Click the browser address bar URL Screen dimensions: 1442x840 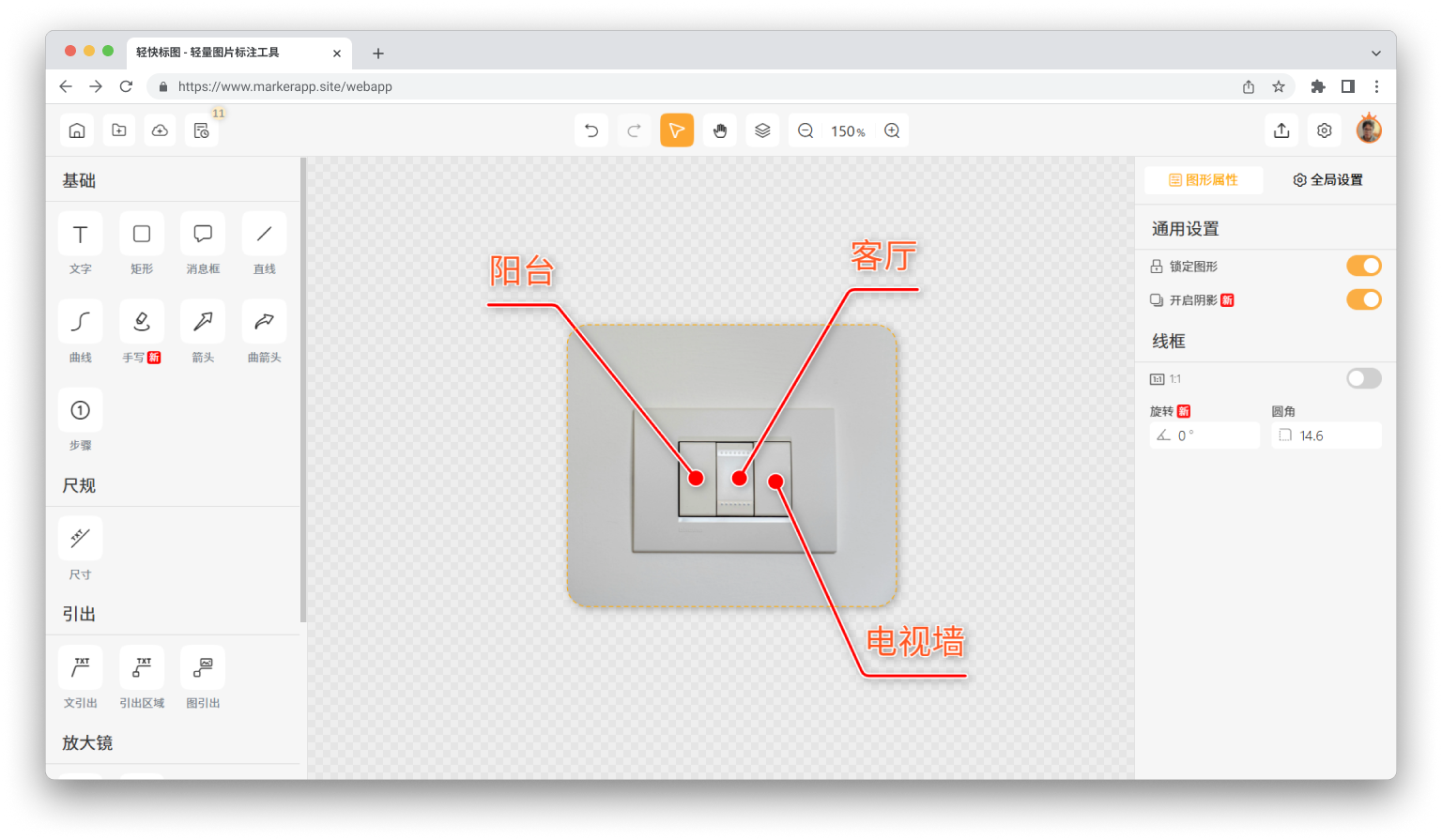coord(285,86)
